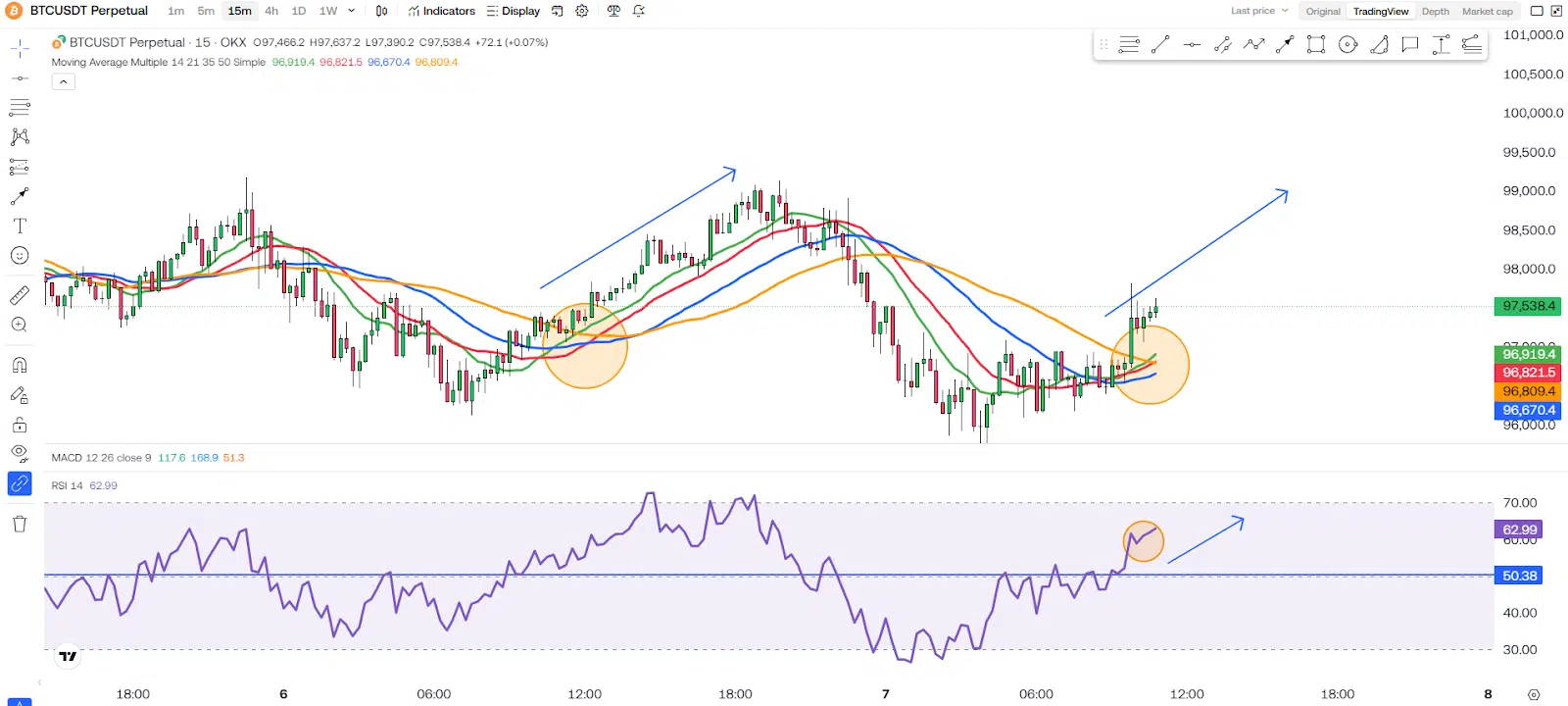Select the 4h timeframe
Viewport: 1568px width, 706px height.
coord(271,11)
